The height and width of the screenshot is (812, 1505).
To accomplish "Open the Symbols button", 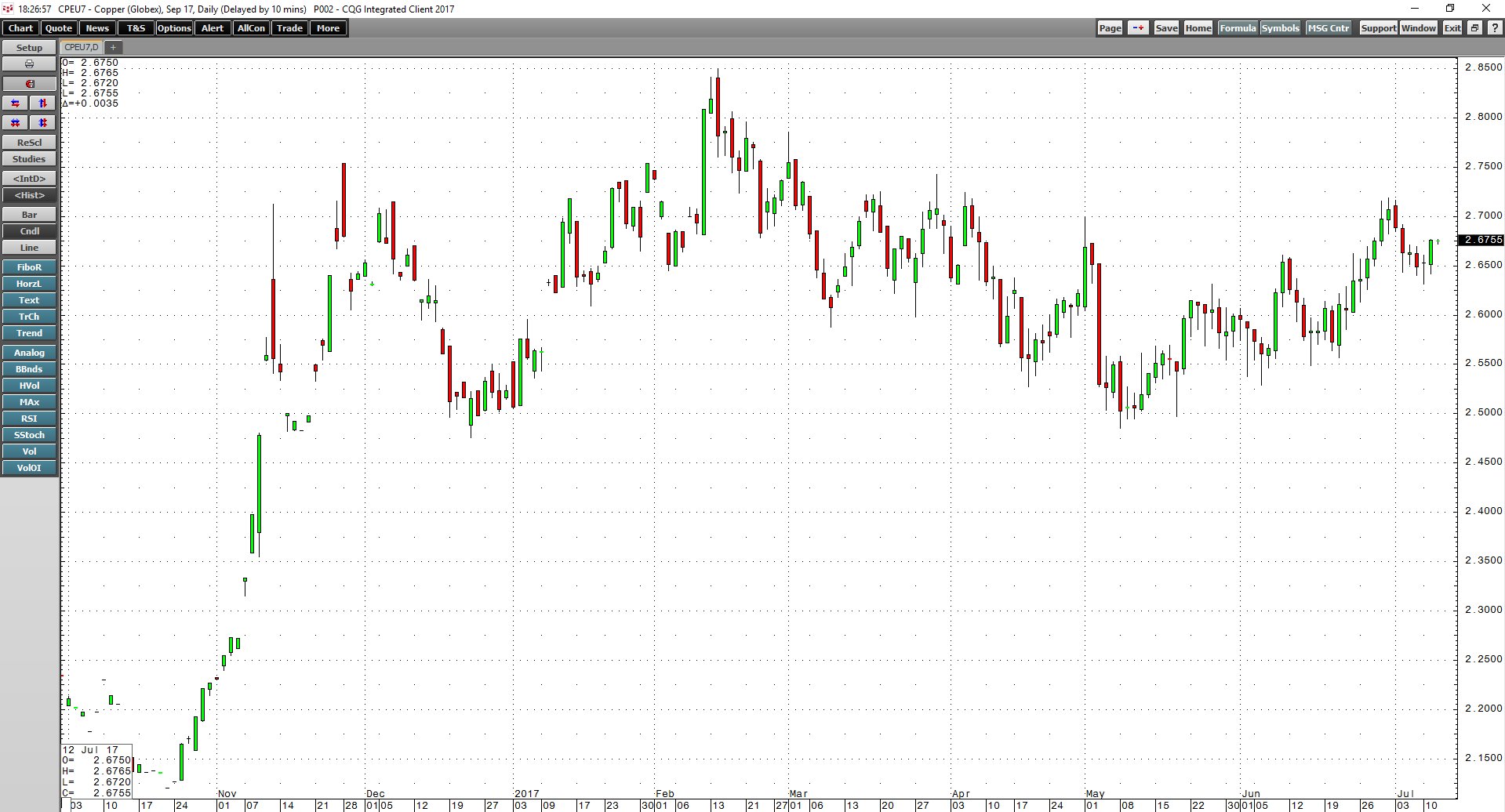I will point(1280,28).
